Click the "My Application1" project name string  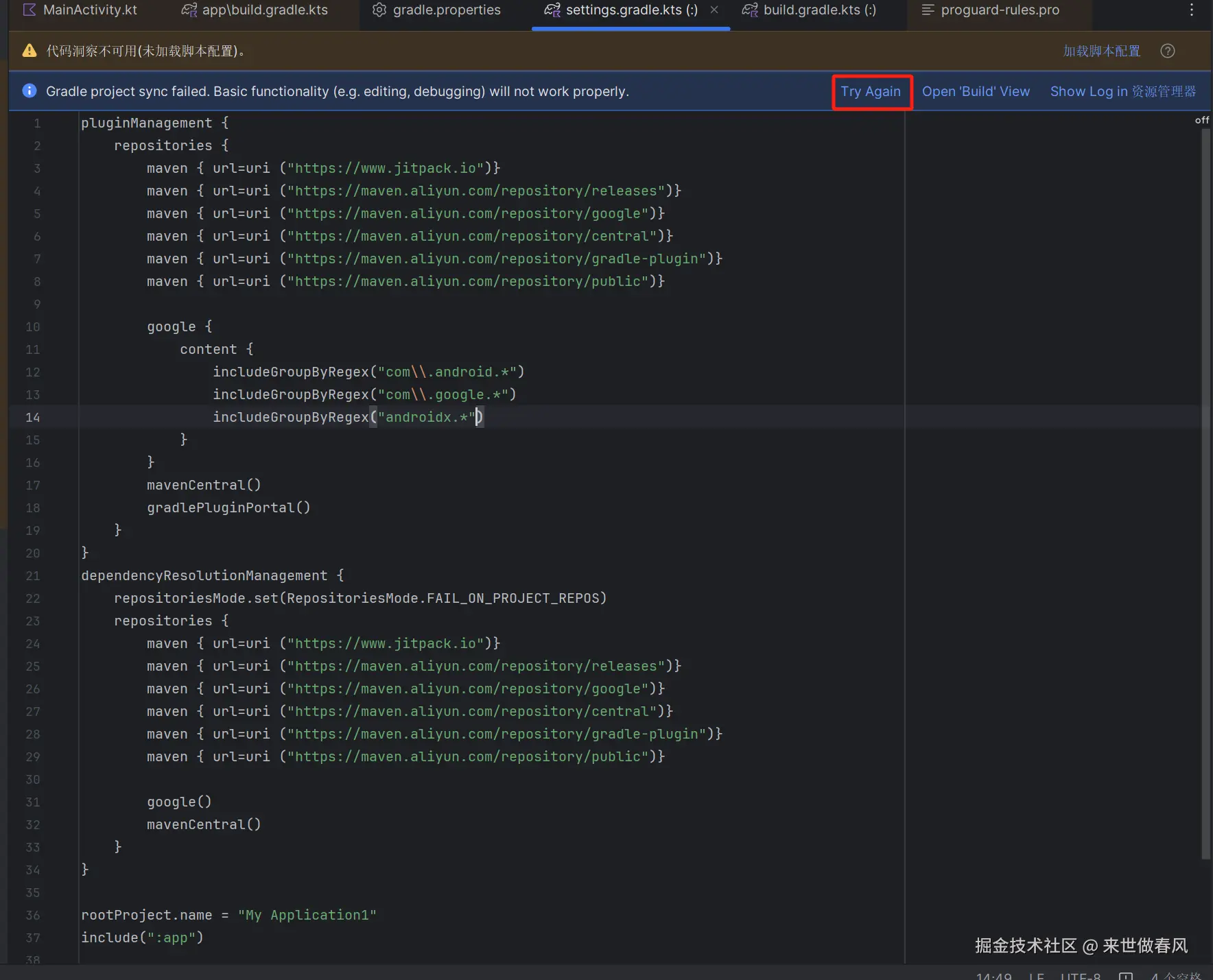click(307, 915)
